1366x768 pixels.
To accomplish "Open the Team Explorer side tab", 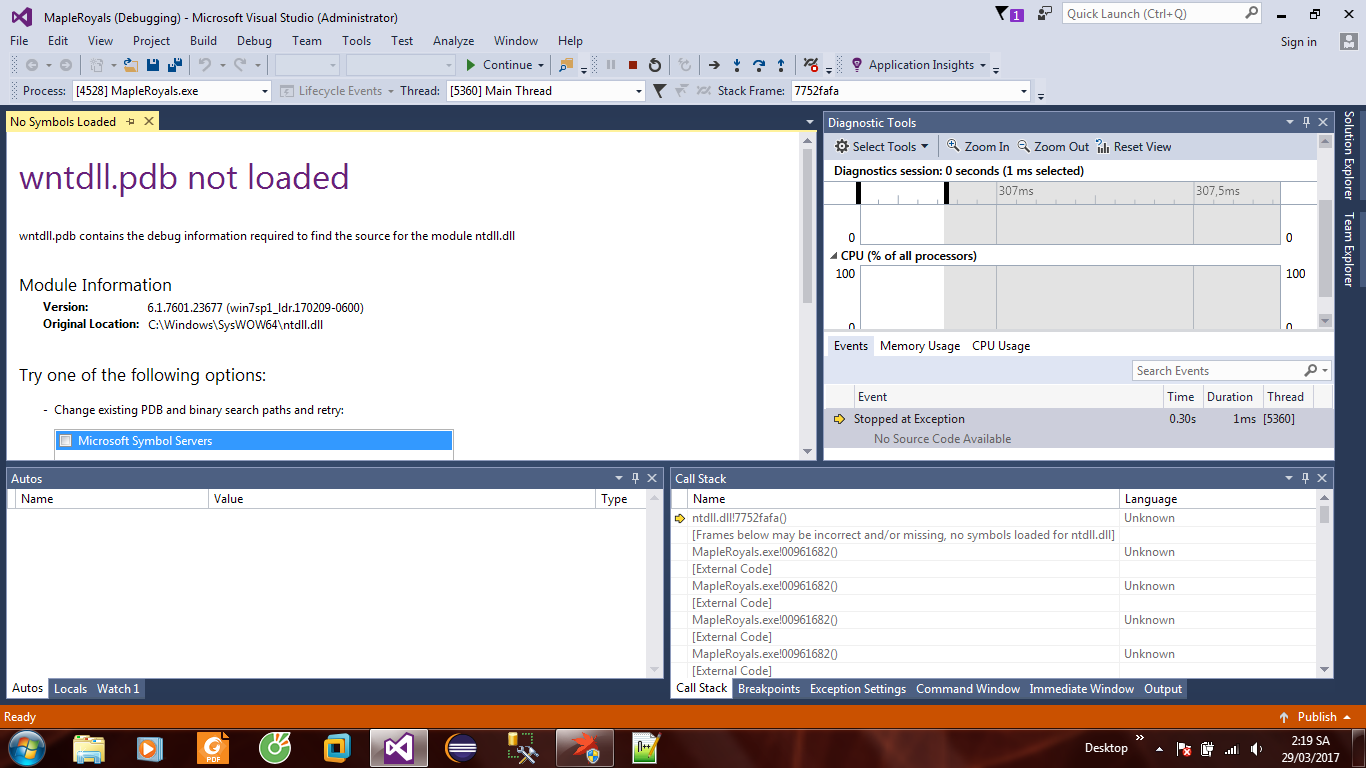I will pos(1349,249).
